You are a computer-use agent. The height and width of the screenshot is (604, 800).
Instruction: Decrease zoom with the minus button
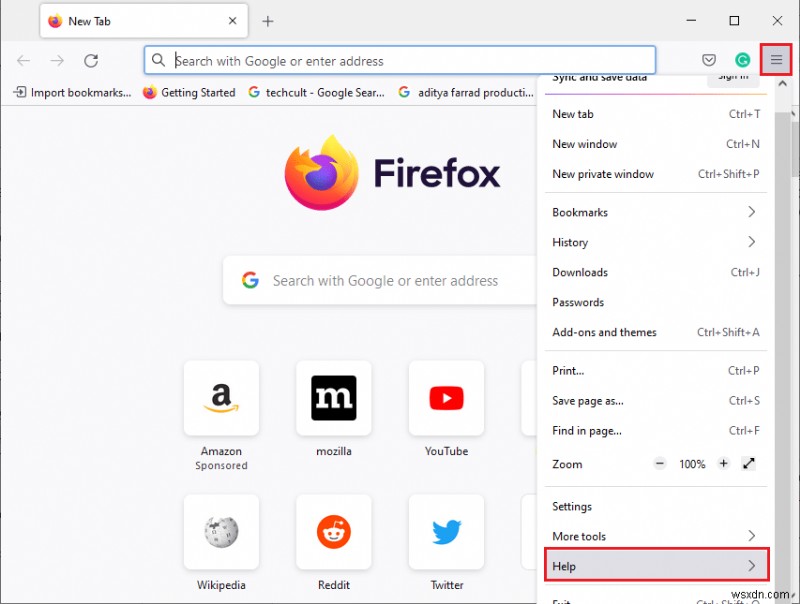pos(660,464)
